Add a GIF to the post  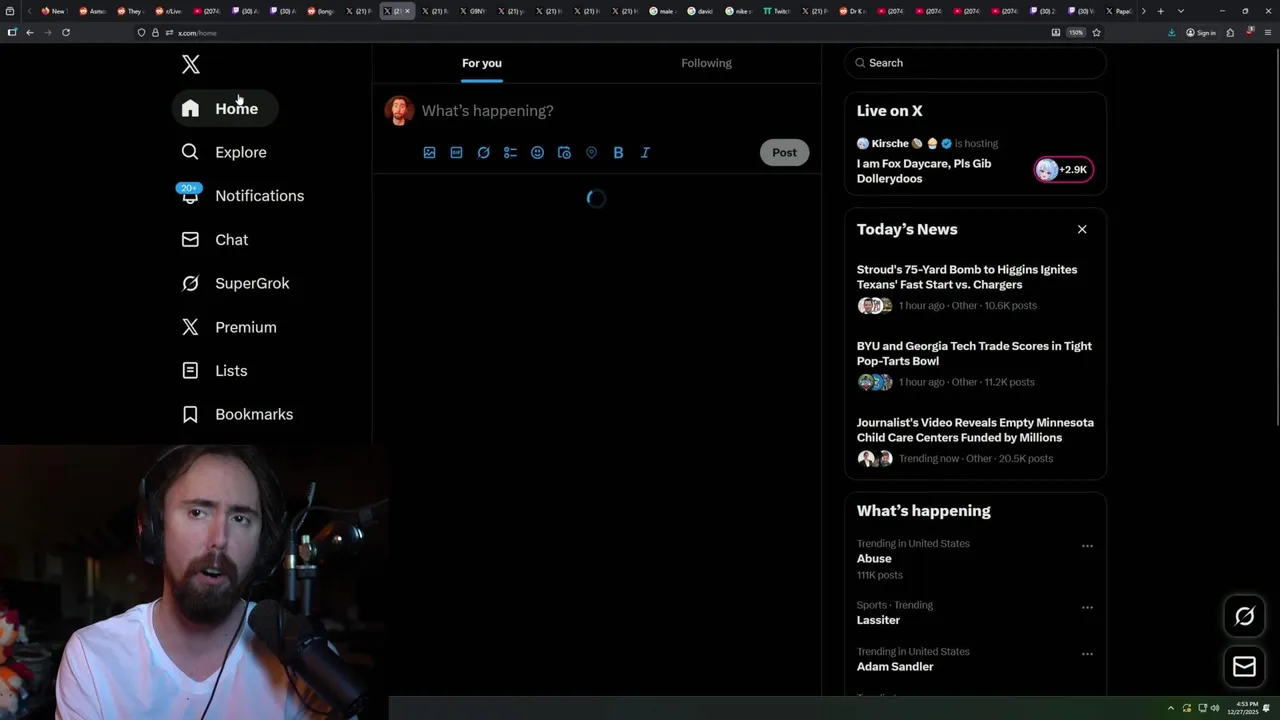click(x=456, y=153)
